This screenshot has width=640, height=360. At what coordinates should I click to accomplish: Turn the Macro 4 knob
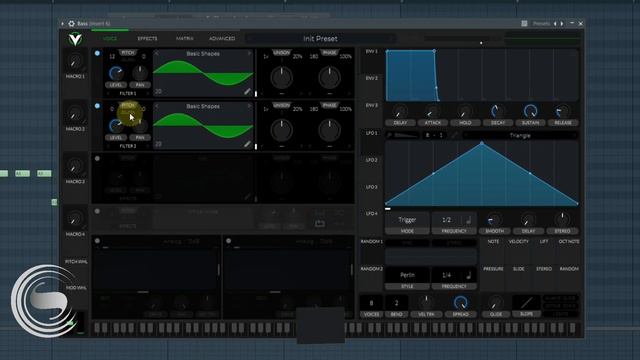coord(75,220)
